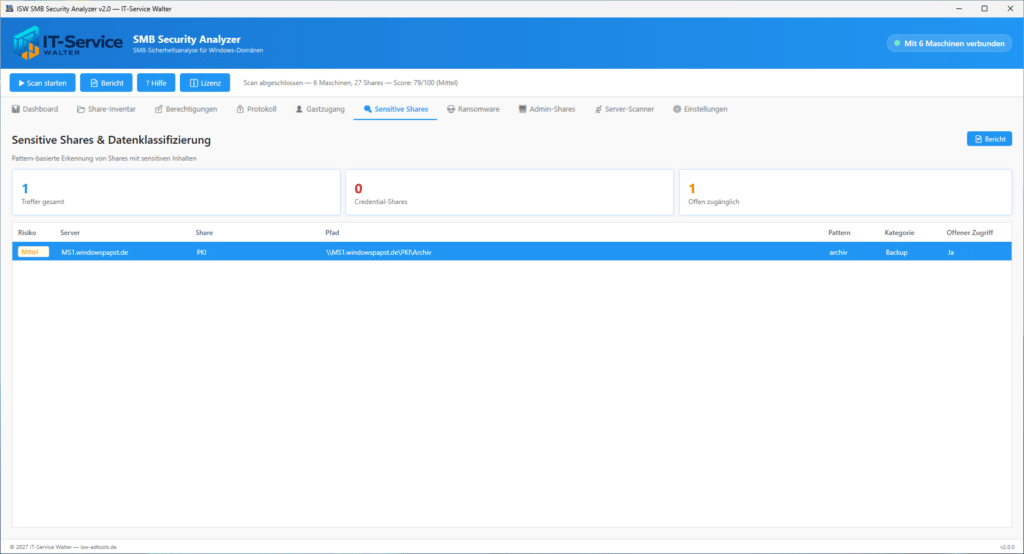1024x554 pixels.
Task: Select the Sensitive Shares tab
Action: (396, 109)
